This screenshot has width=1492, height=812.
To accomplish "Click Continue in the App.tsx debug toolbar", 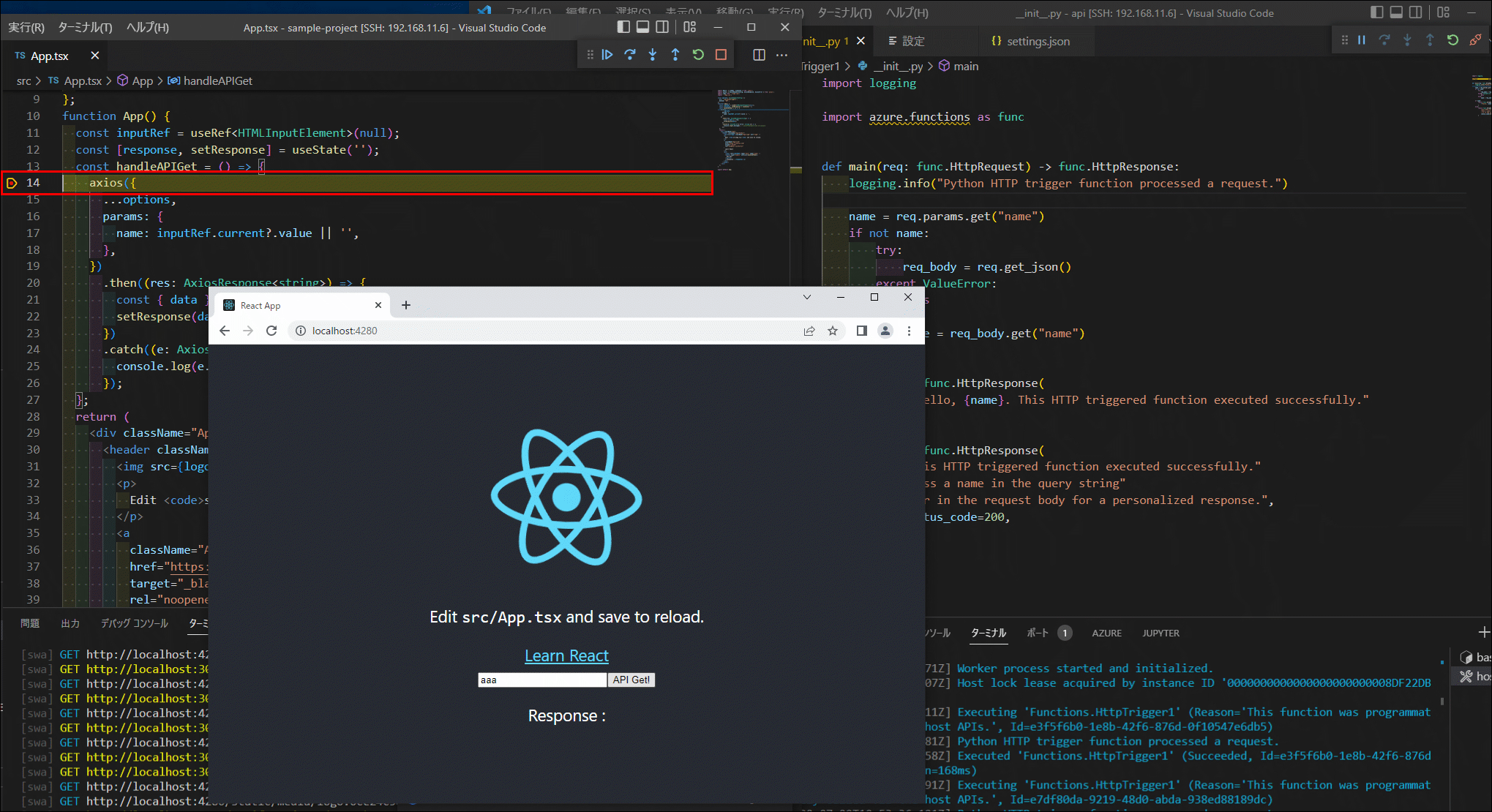I will (x=607, y=55).
